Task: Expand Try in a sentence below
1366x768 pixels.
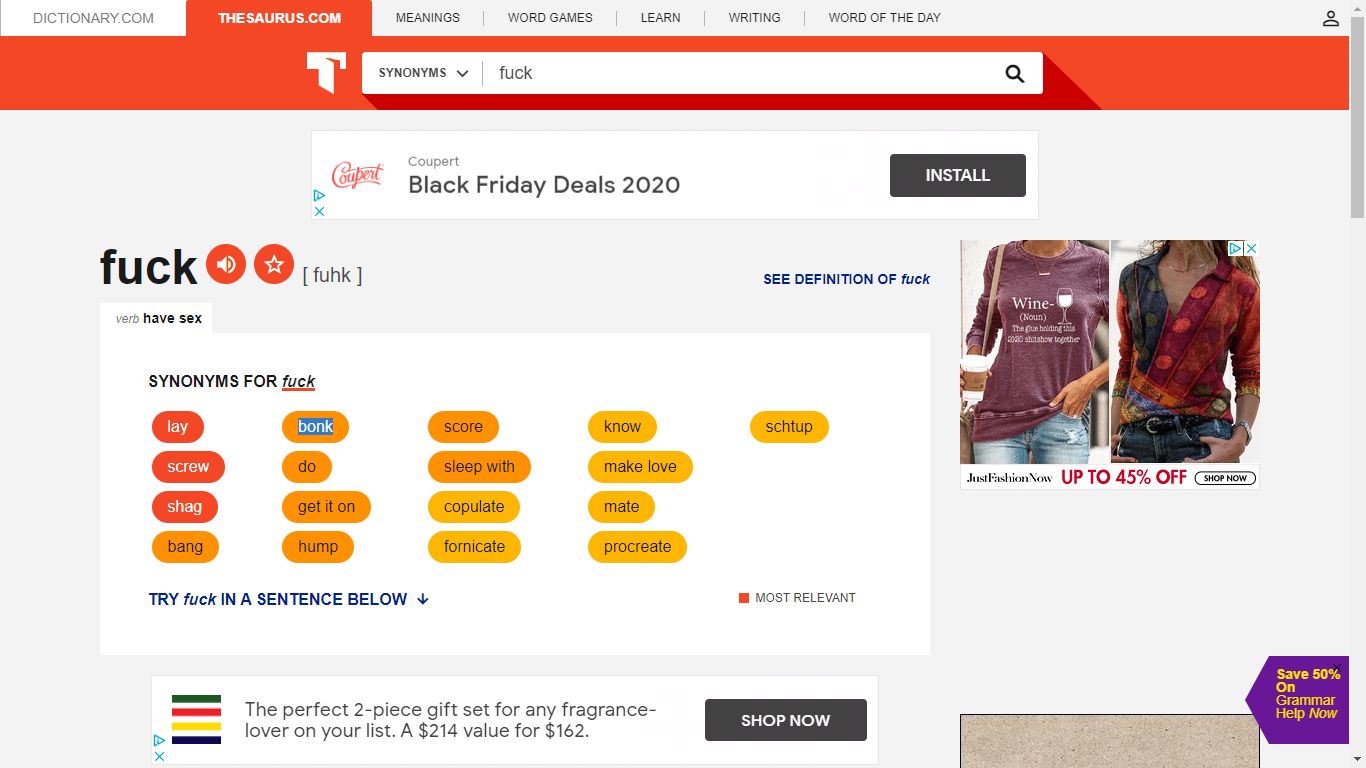Action: point(278,599)
